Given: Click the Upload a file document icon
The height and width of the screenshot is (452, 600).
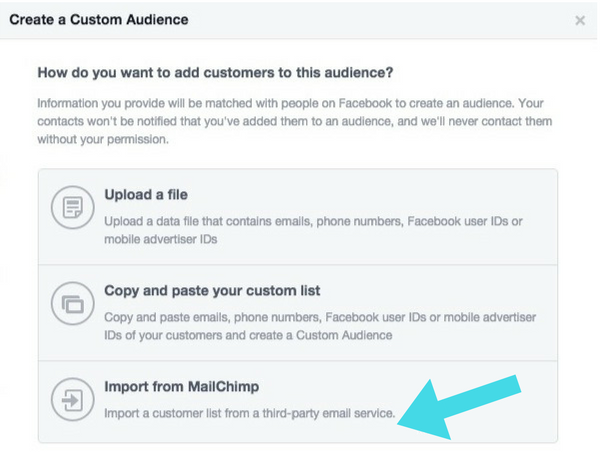Looking at the screenshot, I should [71, 209].
